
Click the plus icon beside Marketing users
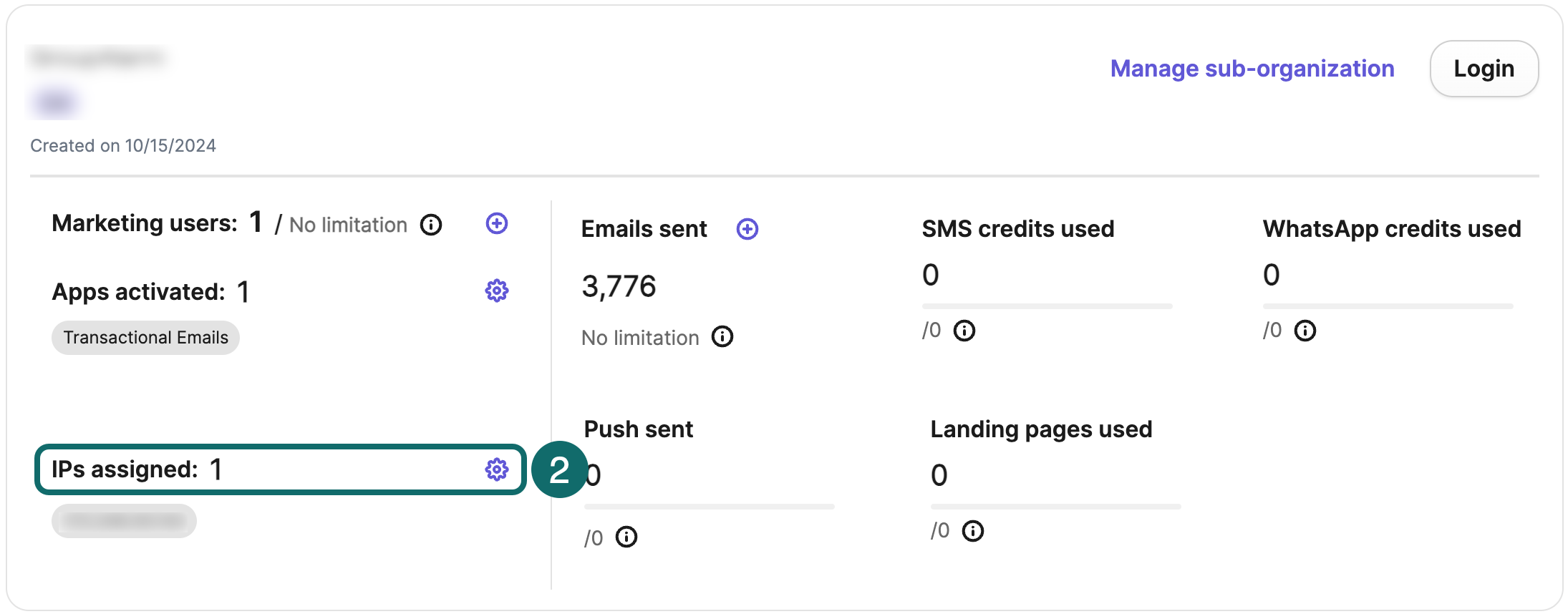point(497,223)
